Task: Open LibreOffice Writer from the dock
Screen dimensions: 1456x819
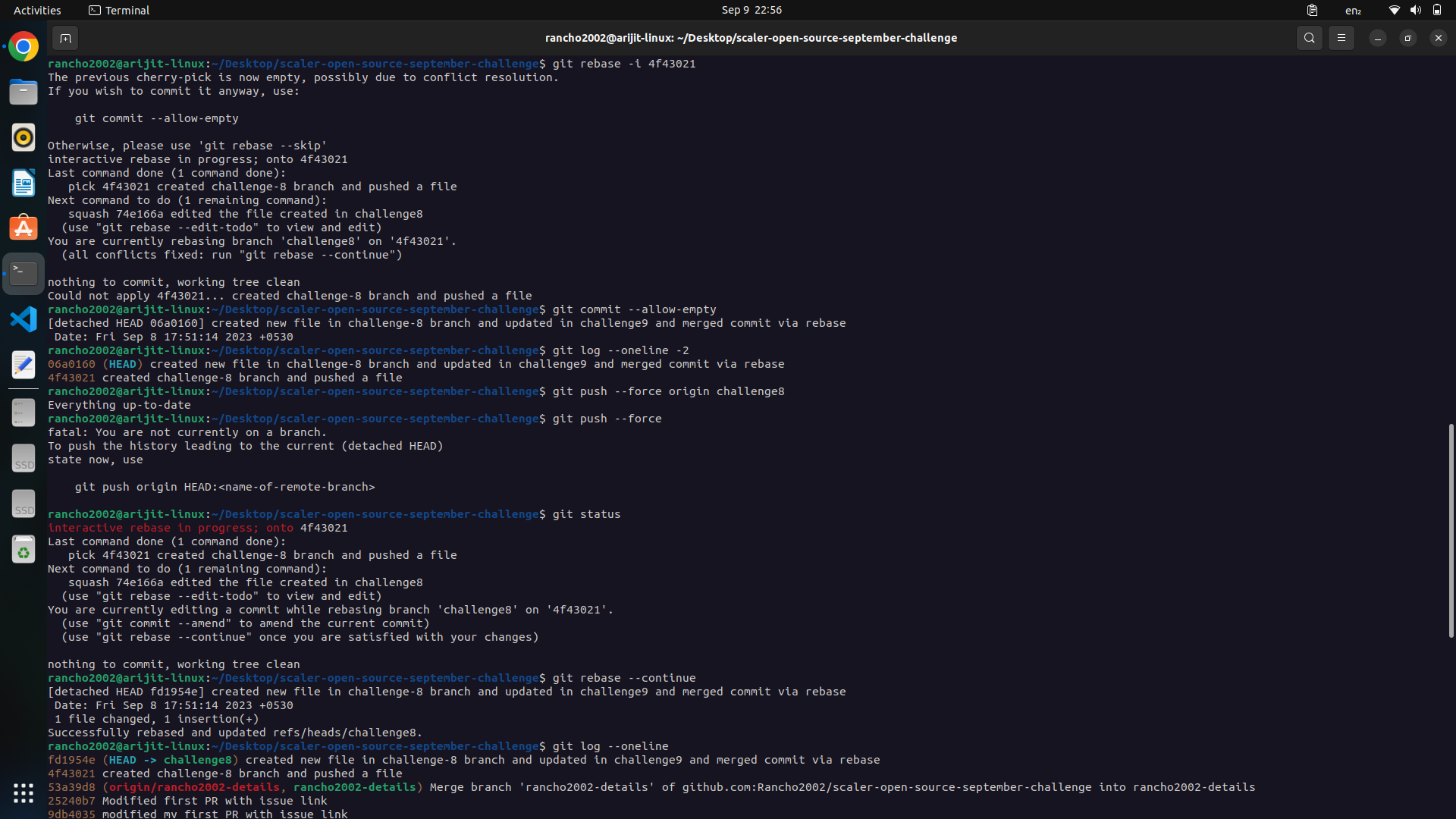Action: (23, 183)
